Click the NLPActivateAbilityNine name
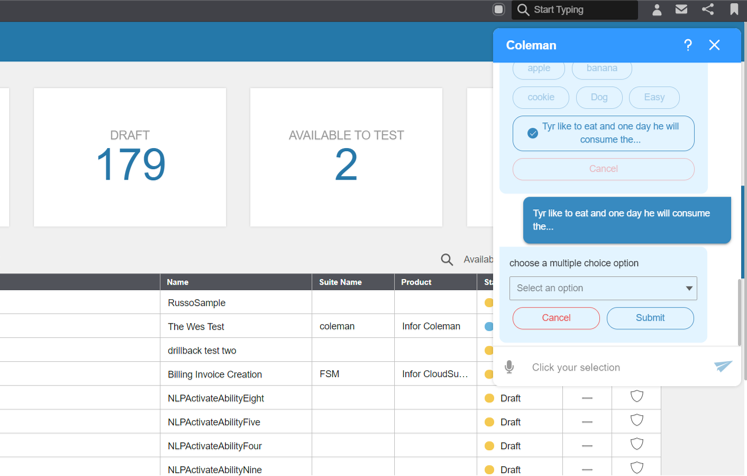 pos(214,470)
